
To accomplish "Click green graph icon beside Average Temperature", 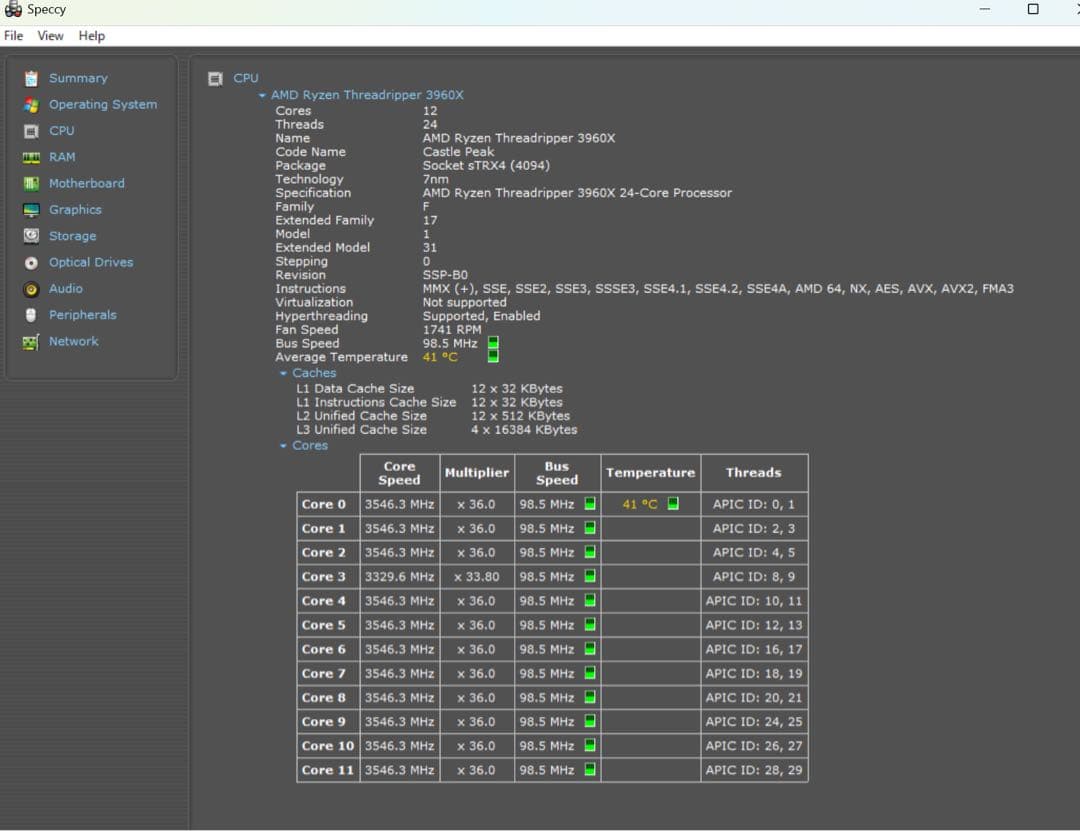I will tap(493, 356).
